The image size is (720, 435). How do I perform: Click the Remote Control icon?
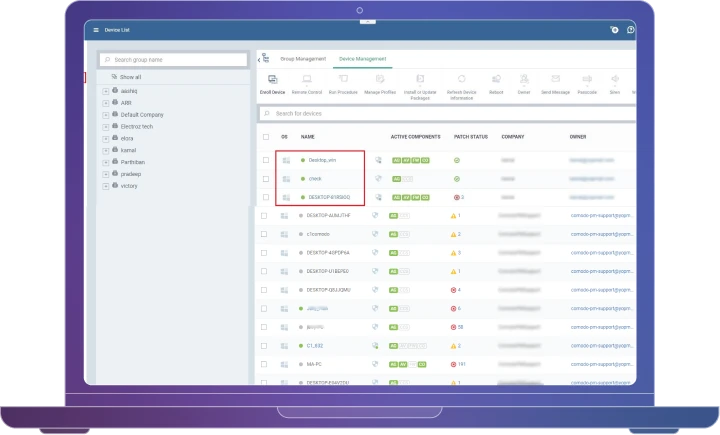306,79
